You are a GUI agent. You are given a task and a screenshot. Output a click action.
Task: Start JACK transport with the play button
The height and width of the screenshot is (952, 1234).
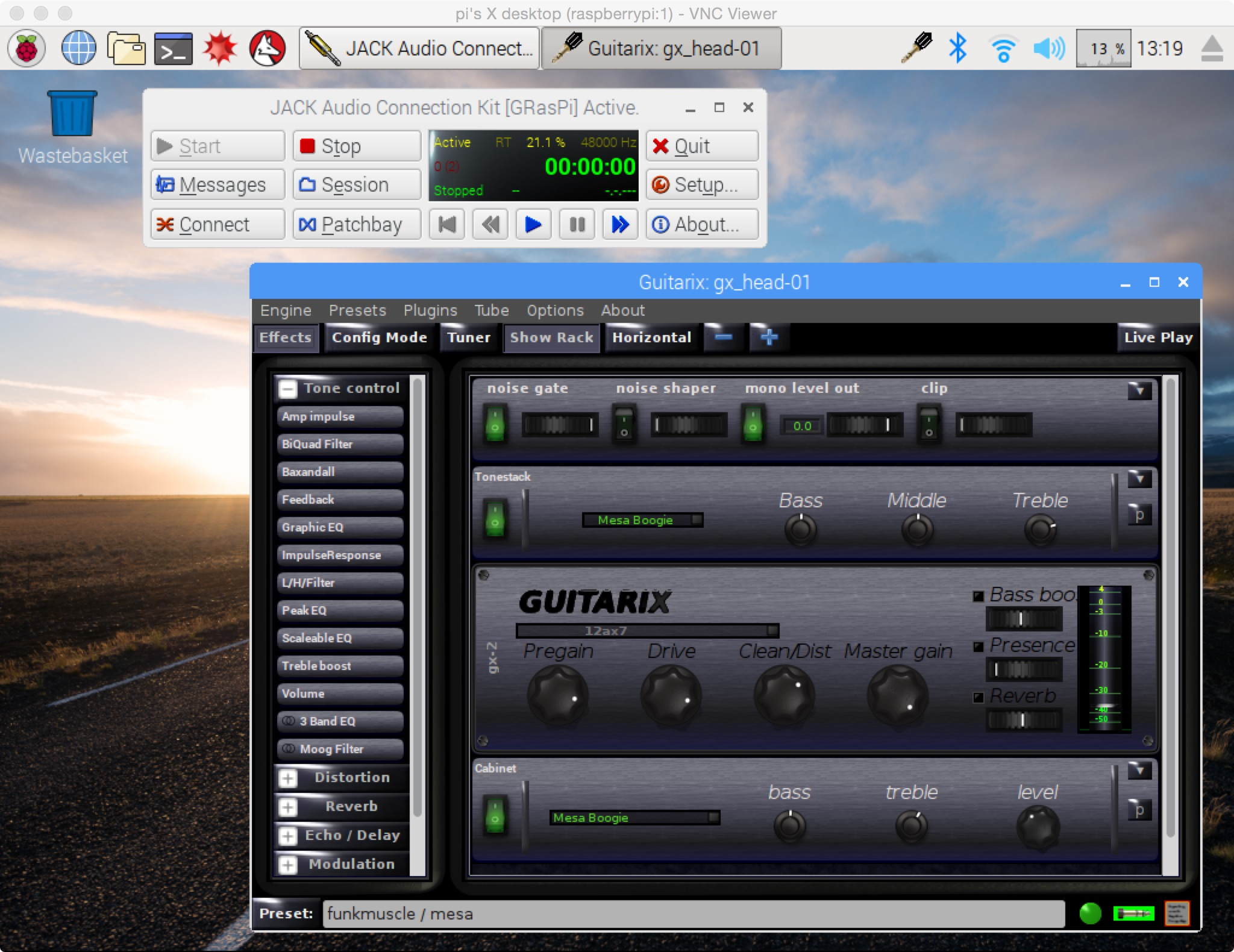click(533, 225)
